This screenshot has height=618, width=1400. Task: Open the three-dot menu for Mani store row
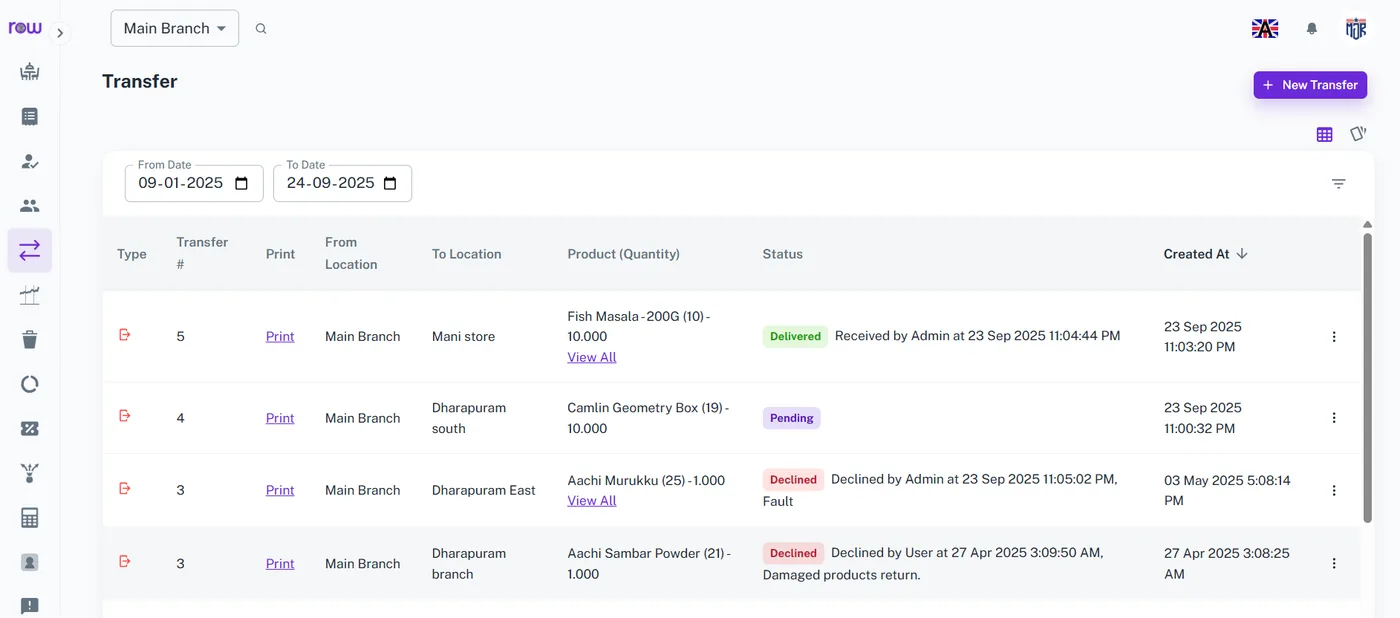(x=1334, y=337)
